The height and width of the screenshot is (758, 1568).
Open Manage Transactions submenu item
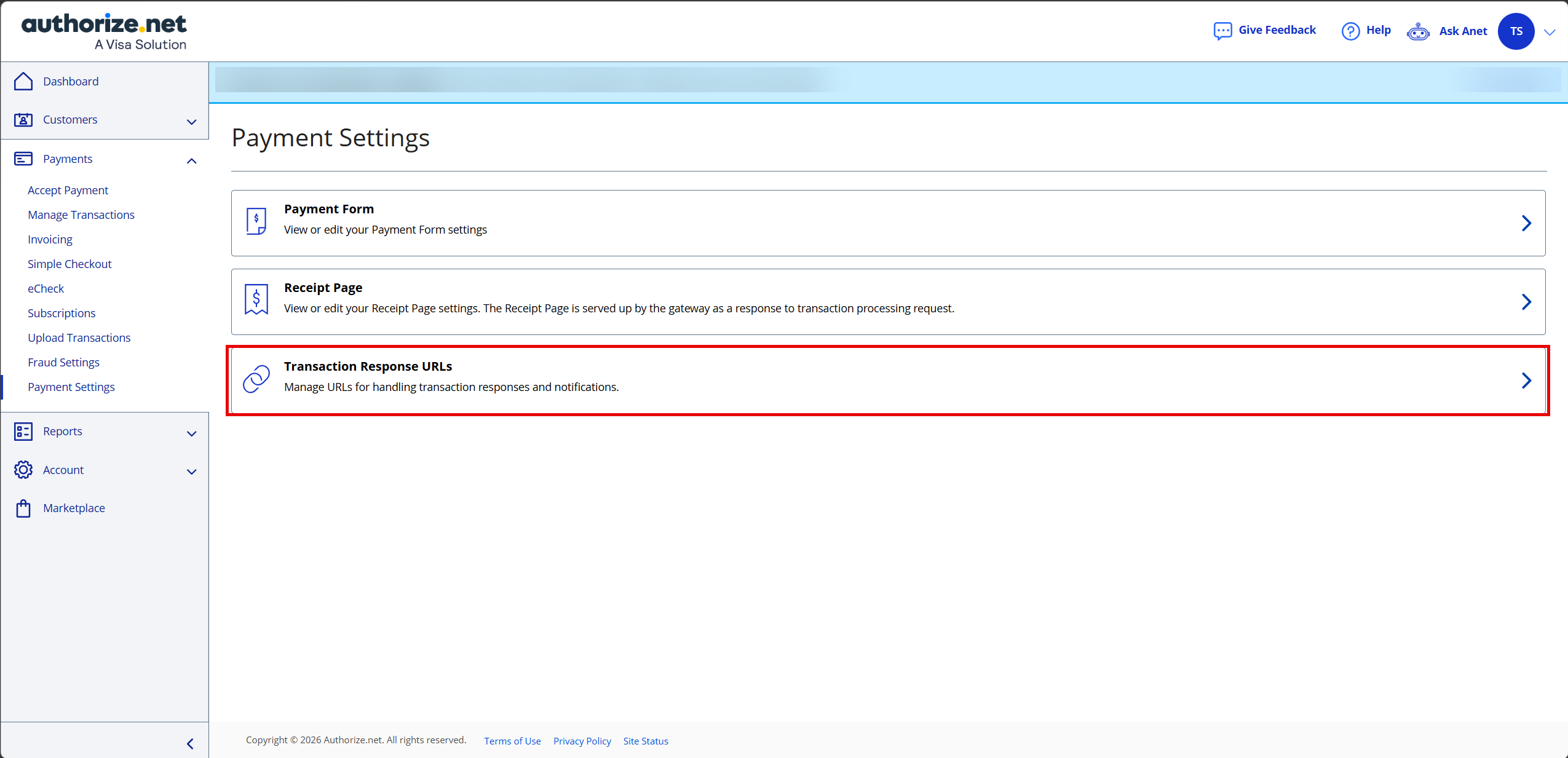click(x=81, y=215)
